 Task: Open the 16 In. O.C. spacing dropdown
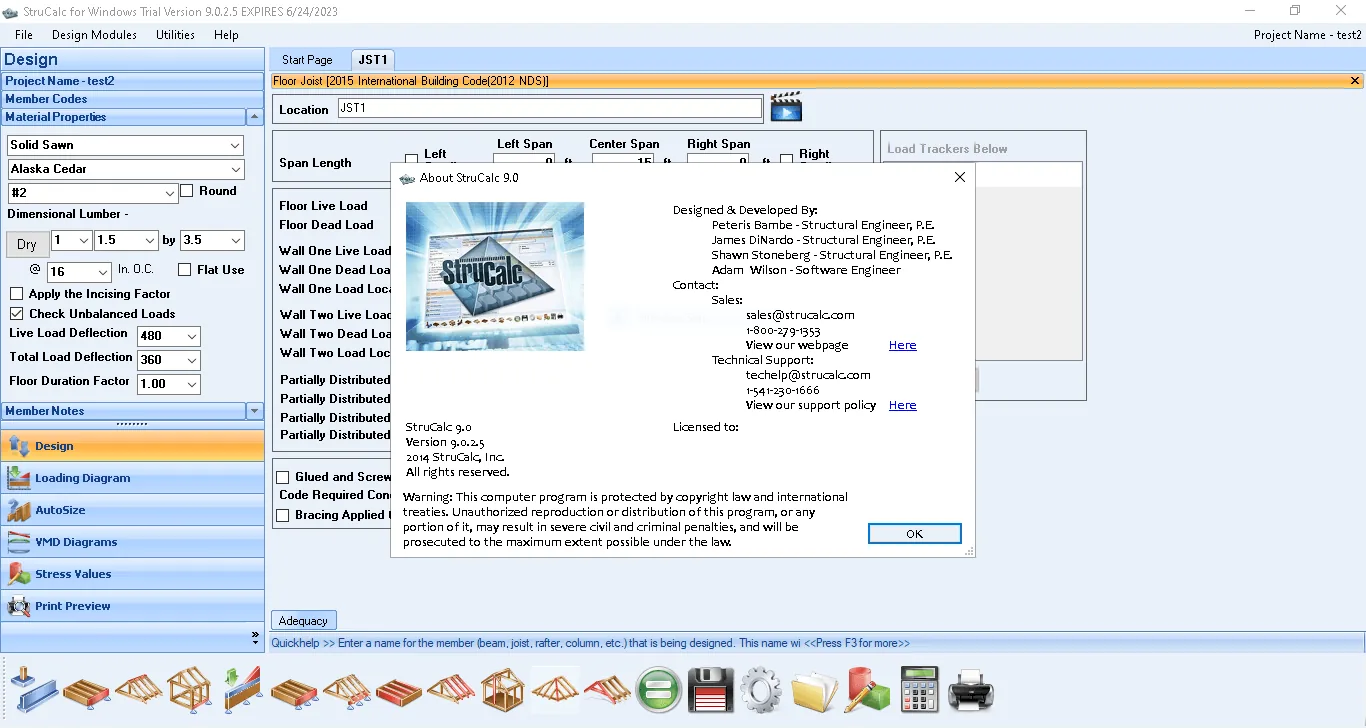[x=103, y=272]
